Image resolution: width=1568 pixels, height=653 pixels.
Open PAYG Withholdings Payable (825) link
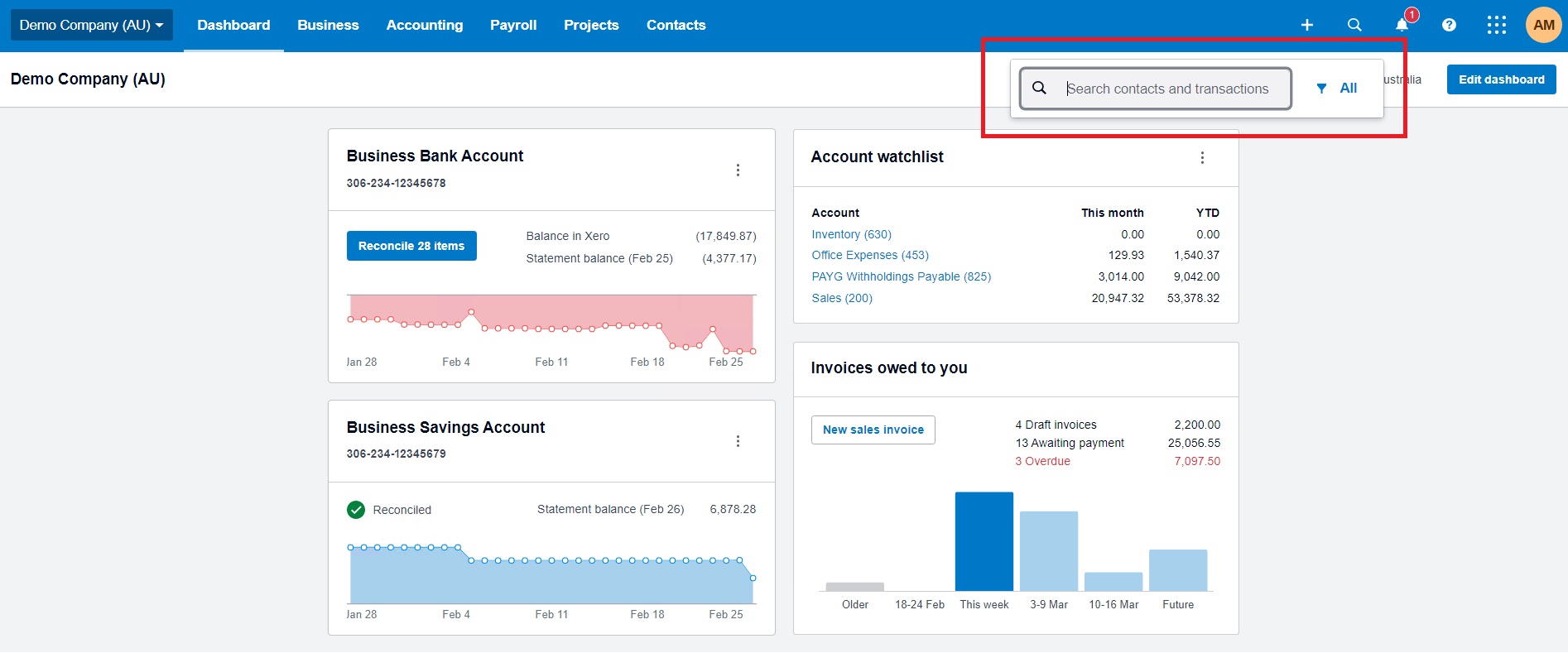coord(901,276)
